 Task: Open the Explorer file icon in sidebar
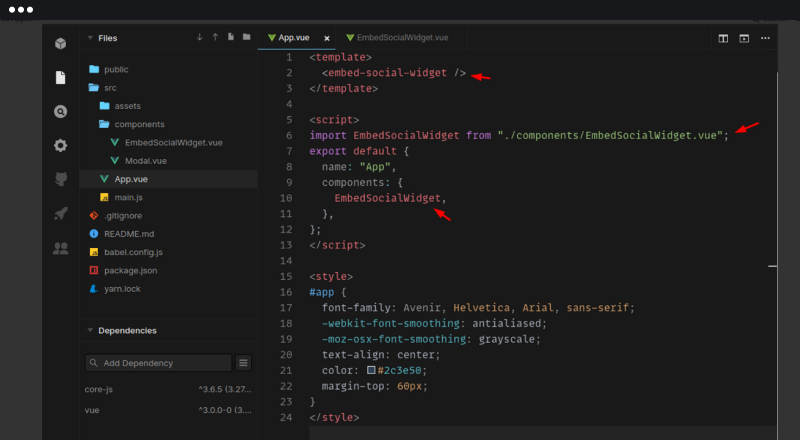(60, 78)
